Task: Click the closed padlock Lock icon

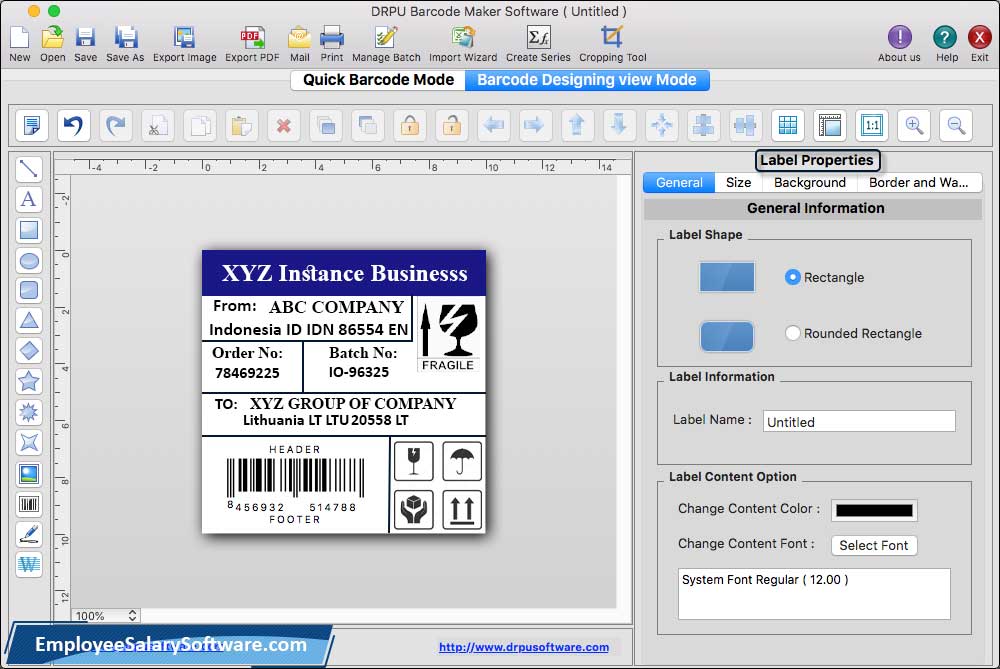Action: 409,125
